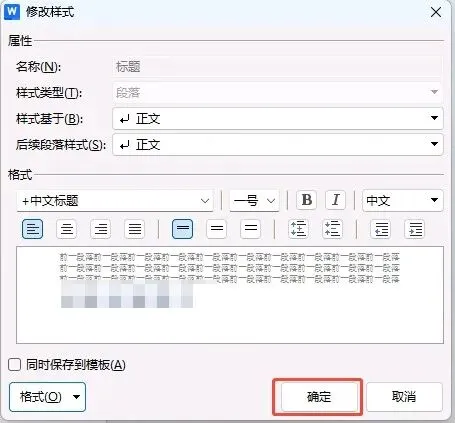Decrease paragraph spacing
The width and height of the screenshot is (455, 423).
332,229
